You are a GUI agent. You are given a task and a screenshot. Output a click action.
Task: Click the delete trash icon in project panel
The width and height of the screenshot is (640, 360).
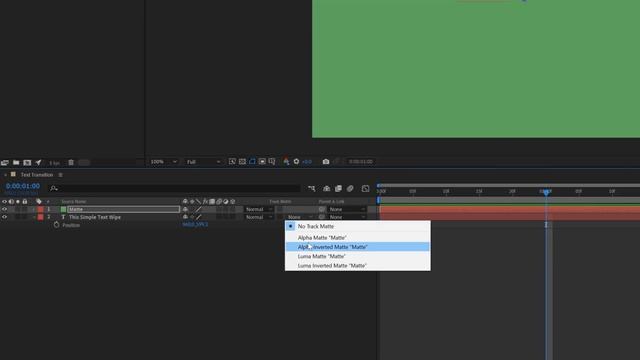tap(71, 162)
